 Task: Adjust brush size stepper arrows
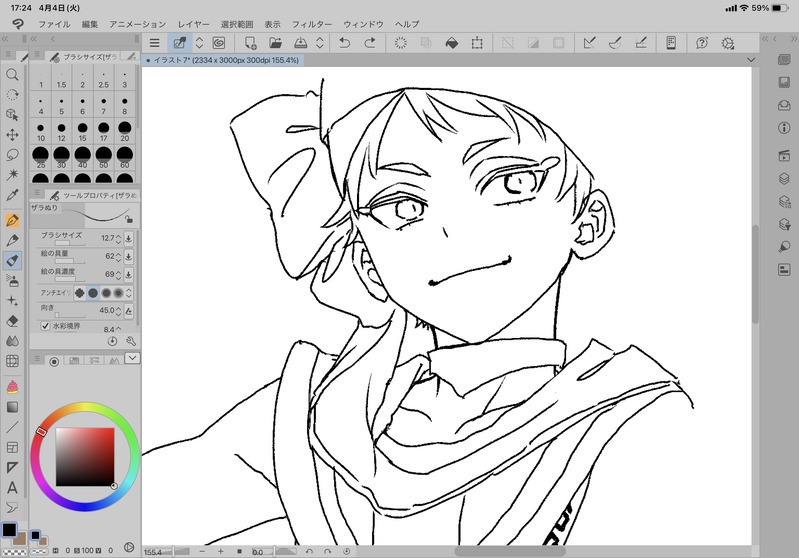[x=118, y=238]
